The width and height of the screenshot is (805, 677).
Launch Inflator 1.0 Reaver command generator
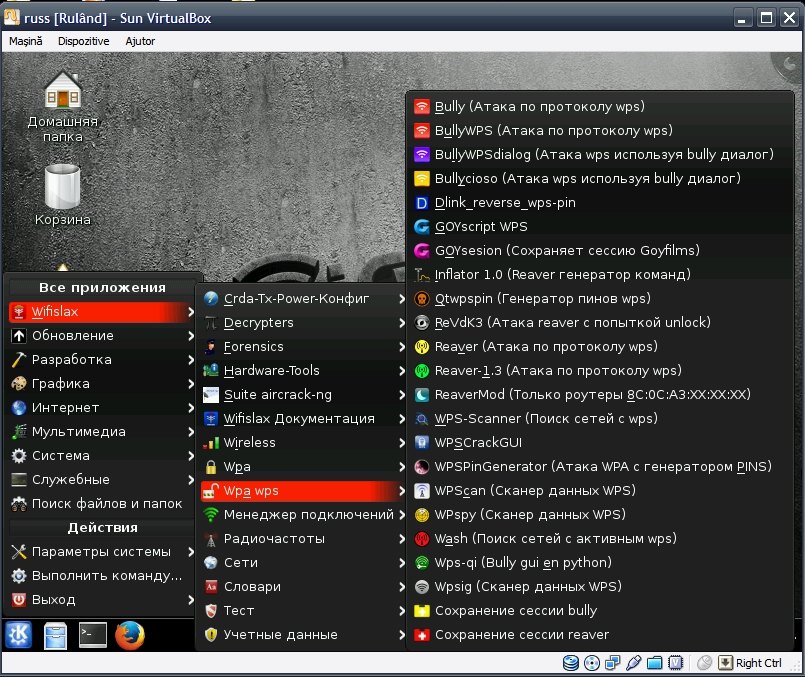tap(600, 275)
